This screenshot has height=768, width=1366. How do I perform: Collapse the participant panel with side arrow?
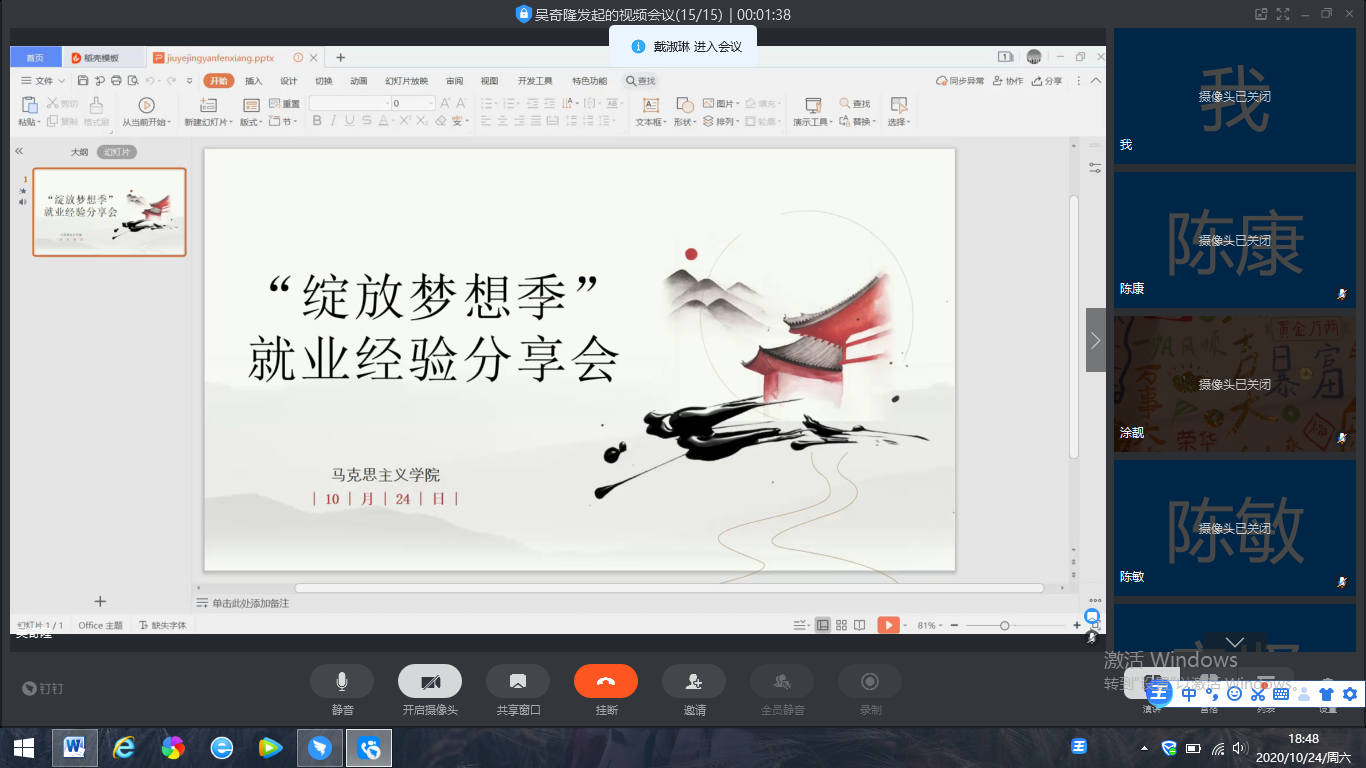(1096, 340)
